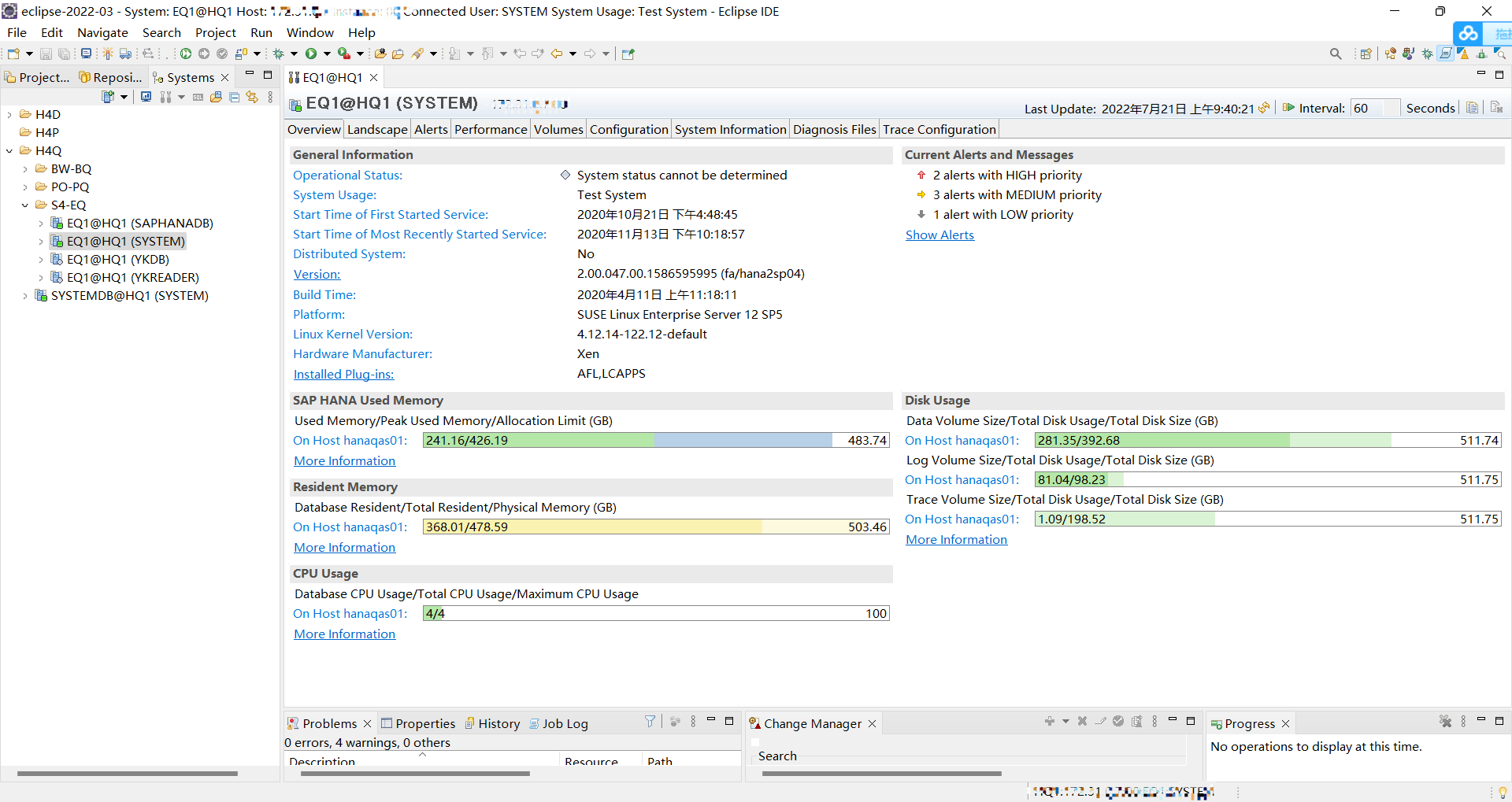
Task: Click the filter funnel icon in Problems view
Action: click(x=650, y=721)
